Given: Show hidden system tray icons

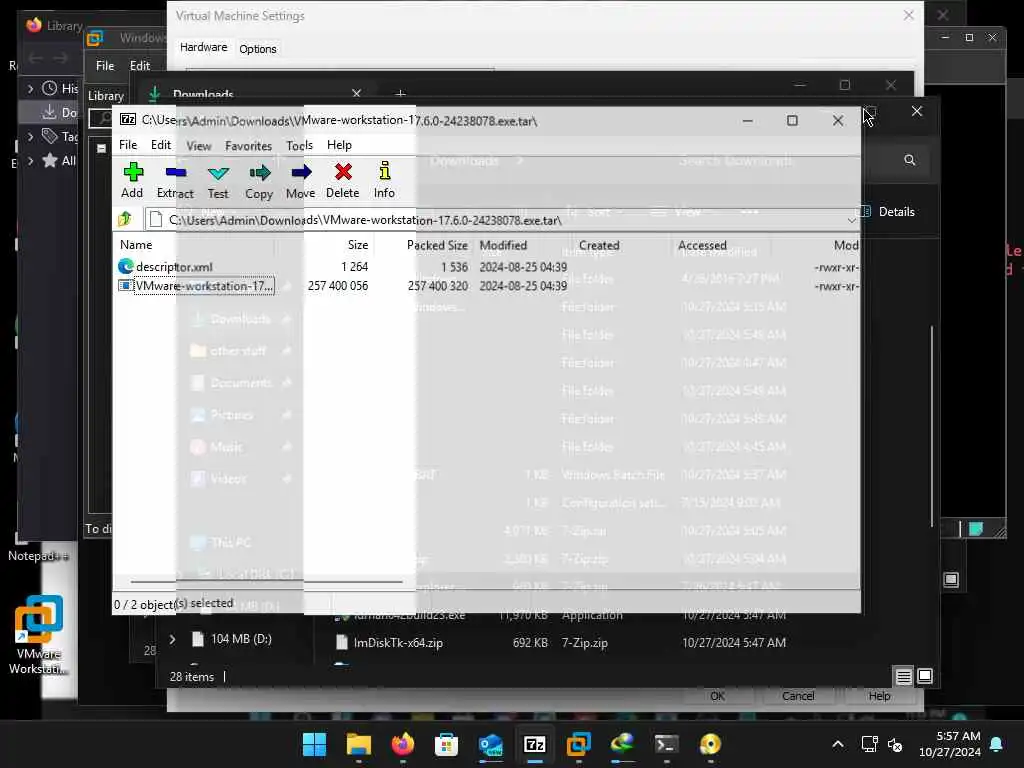Looking at the screenshot, I should (x=838, y=744).
